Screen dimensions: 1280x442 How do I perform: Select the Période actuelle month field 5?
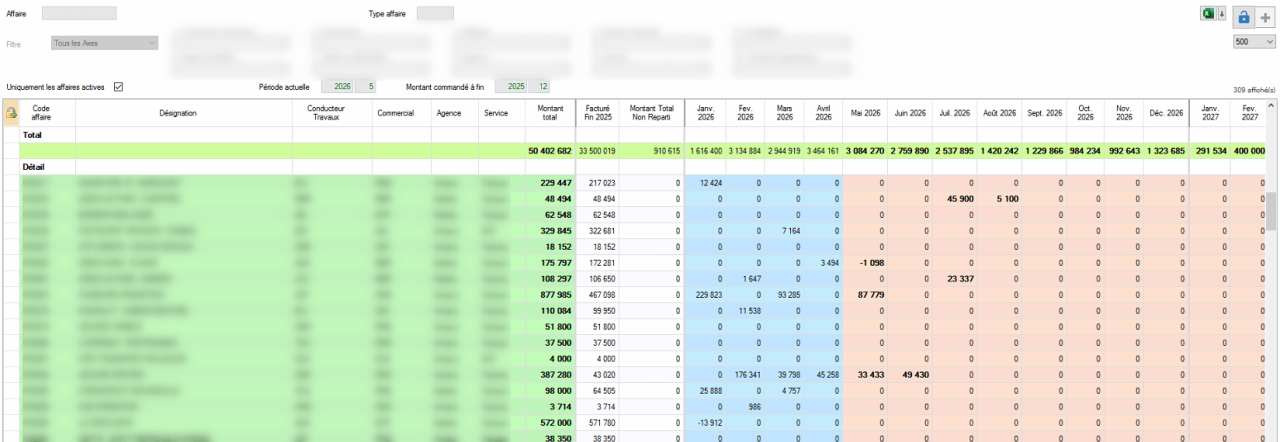pyautogui.click(x=366, y=87)
